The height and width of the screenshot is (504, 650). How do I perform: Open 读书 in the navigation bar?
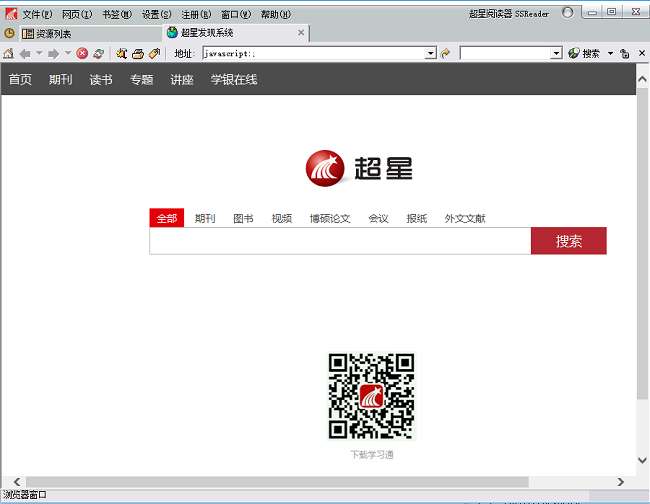pyautogui.click(x=101, y=80)
